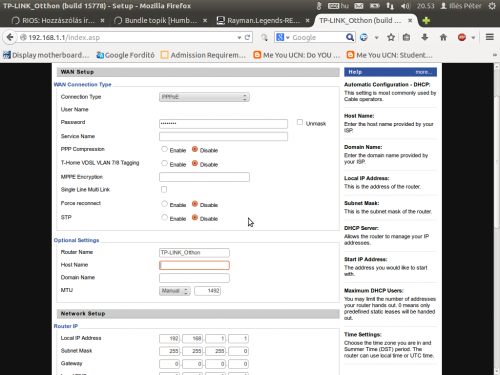The image size is (500, 375).
Task: Select Disable for STP
Action: (195, 217)
